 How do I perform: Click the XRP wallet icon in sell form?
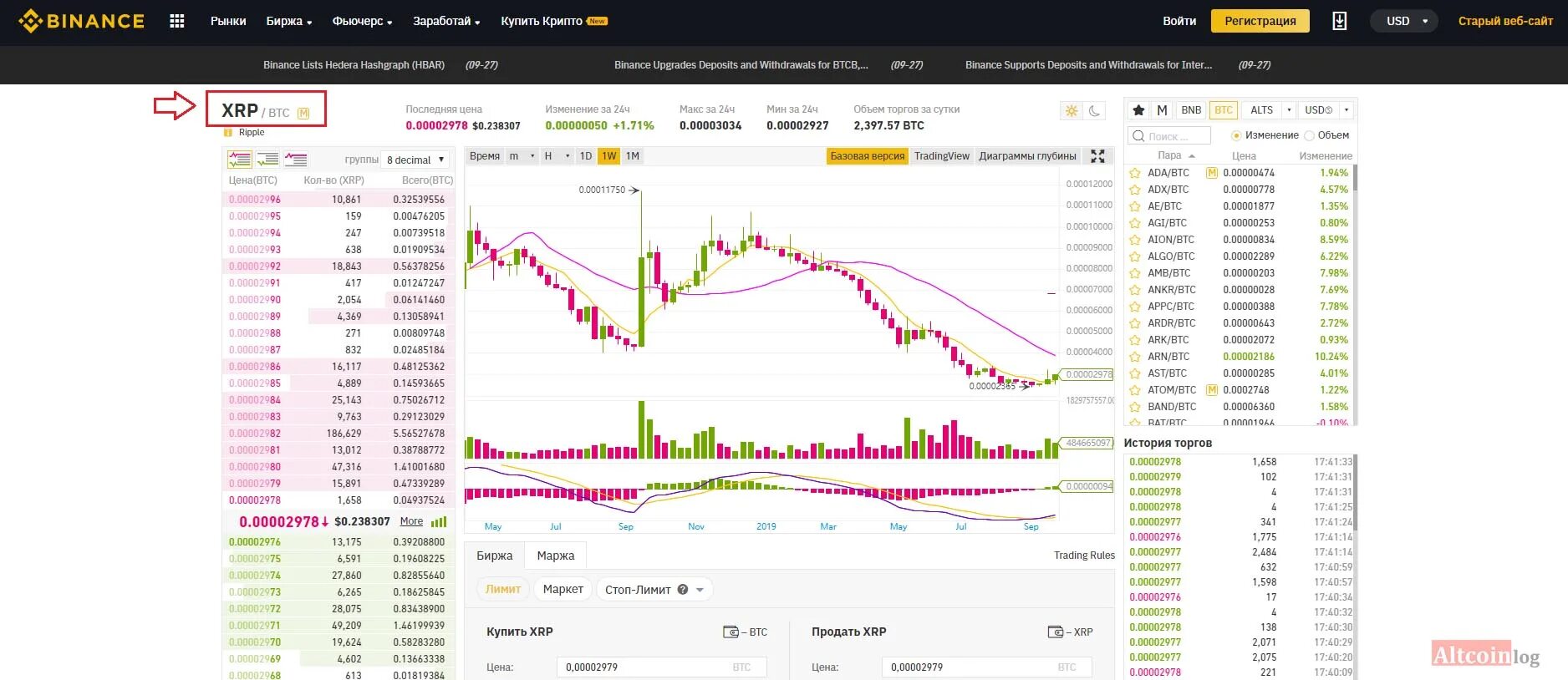(1056, 632)
